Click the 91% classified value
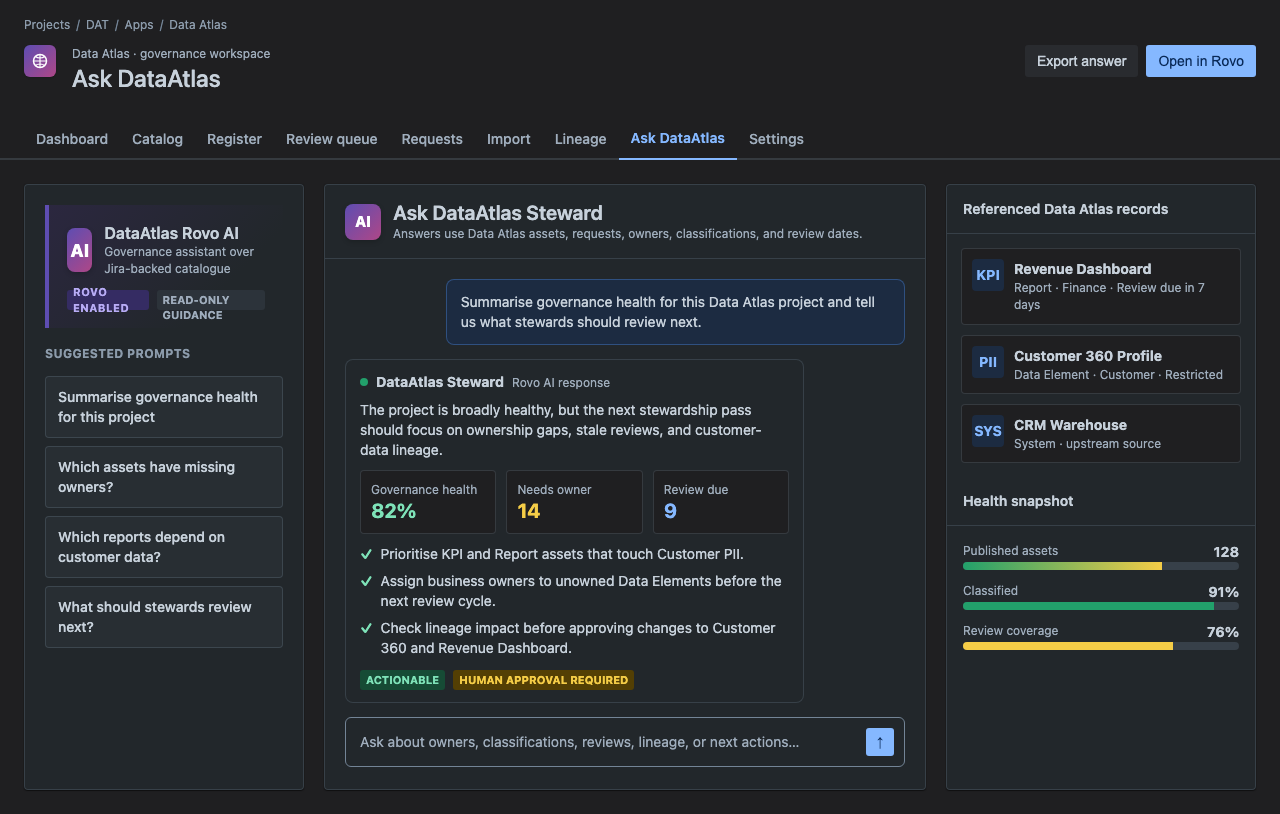The width and height of the screenshot is (1280, 814). (x=1224, y=592)
